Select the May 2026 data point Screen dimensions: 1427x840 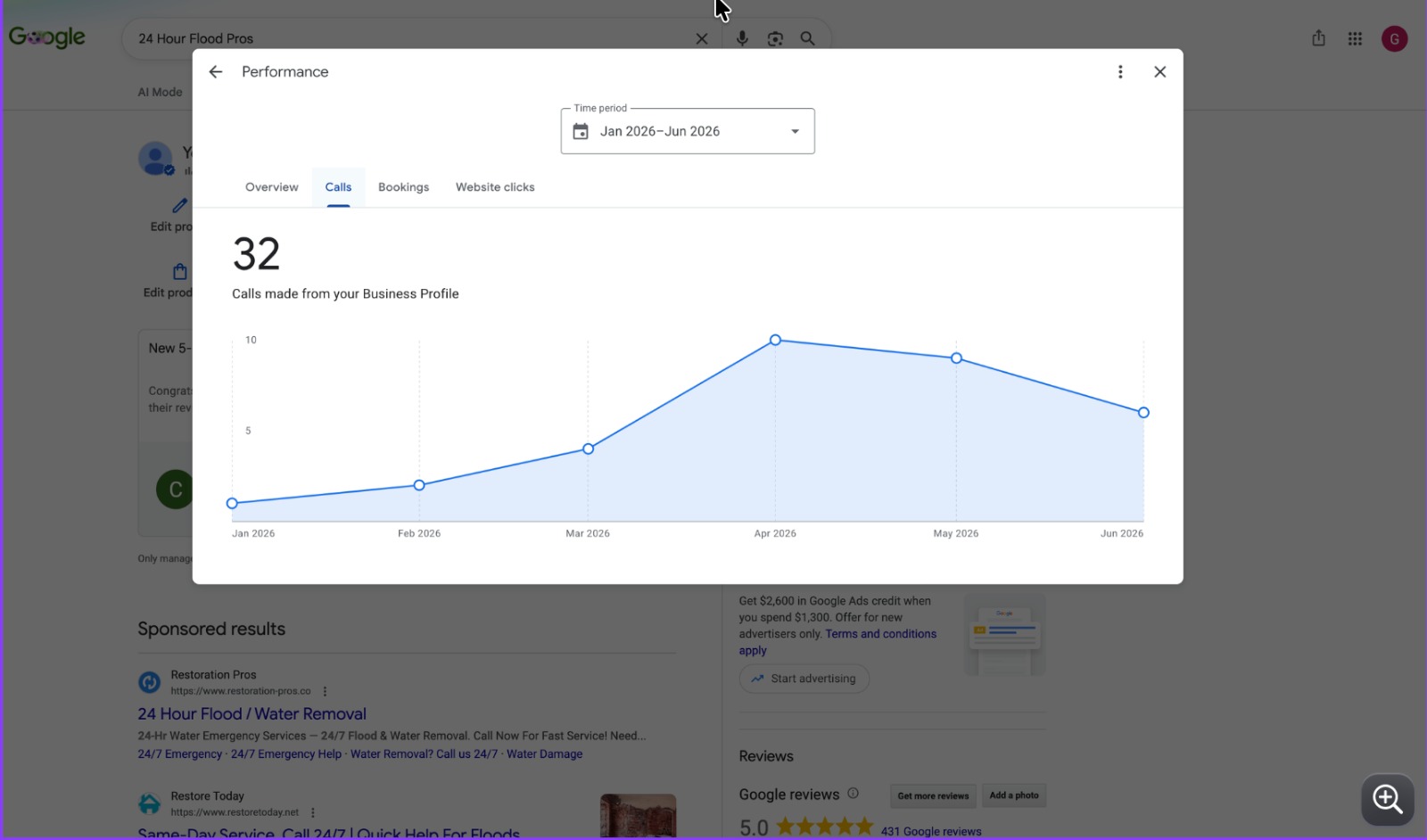tap(956, 358)
